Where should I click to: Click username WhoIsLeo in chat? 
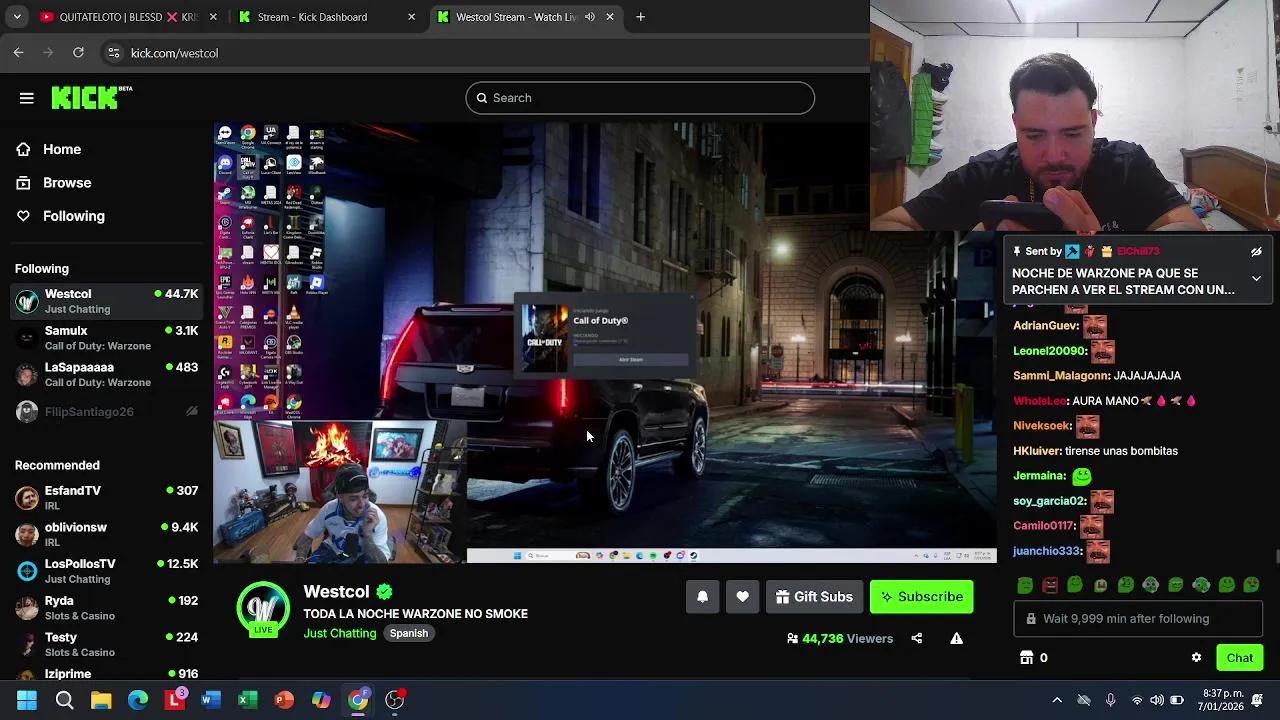tap(1040, 401)
